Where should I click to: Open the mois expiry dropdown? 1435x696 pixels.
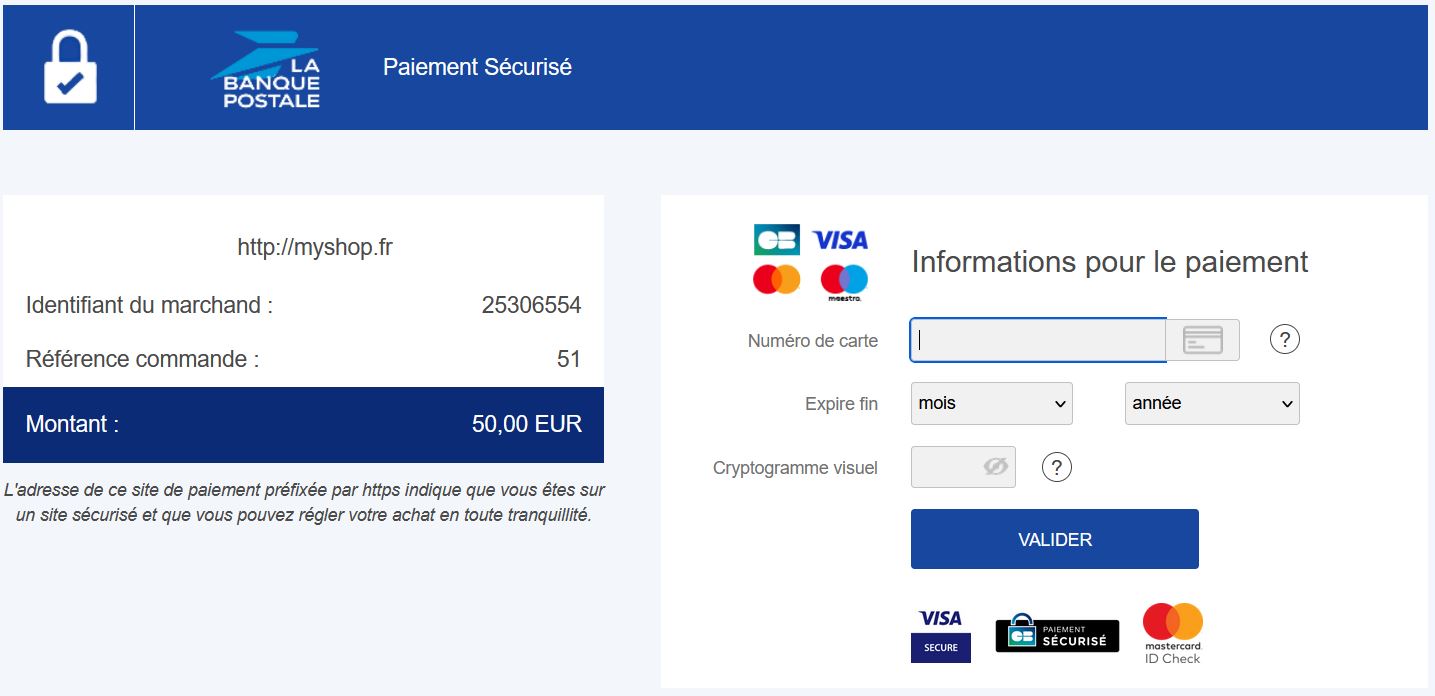click(992, 403)
